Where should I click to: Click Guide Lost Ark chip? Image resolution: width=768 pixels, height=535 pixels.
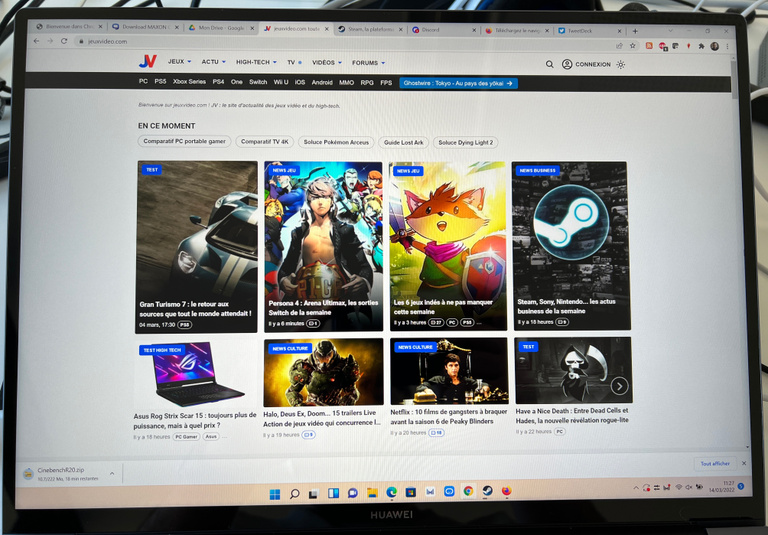(x=403, y=143)
